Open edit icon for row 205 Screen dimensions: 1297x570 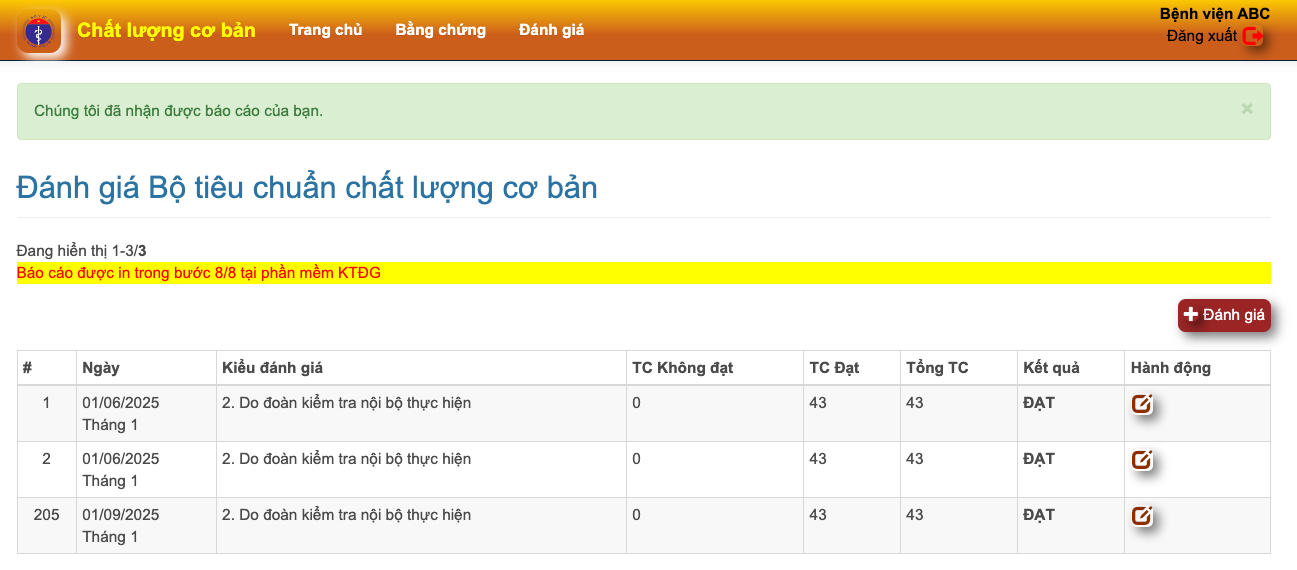[1141, 516]
